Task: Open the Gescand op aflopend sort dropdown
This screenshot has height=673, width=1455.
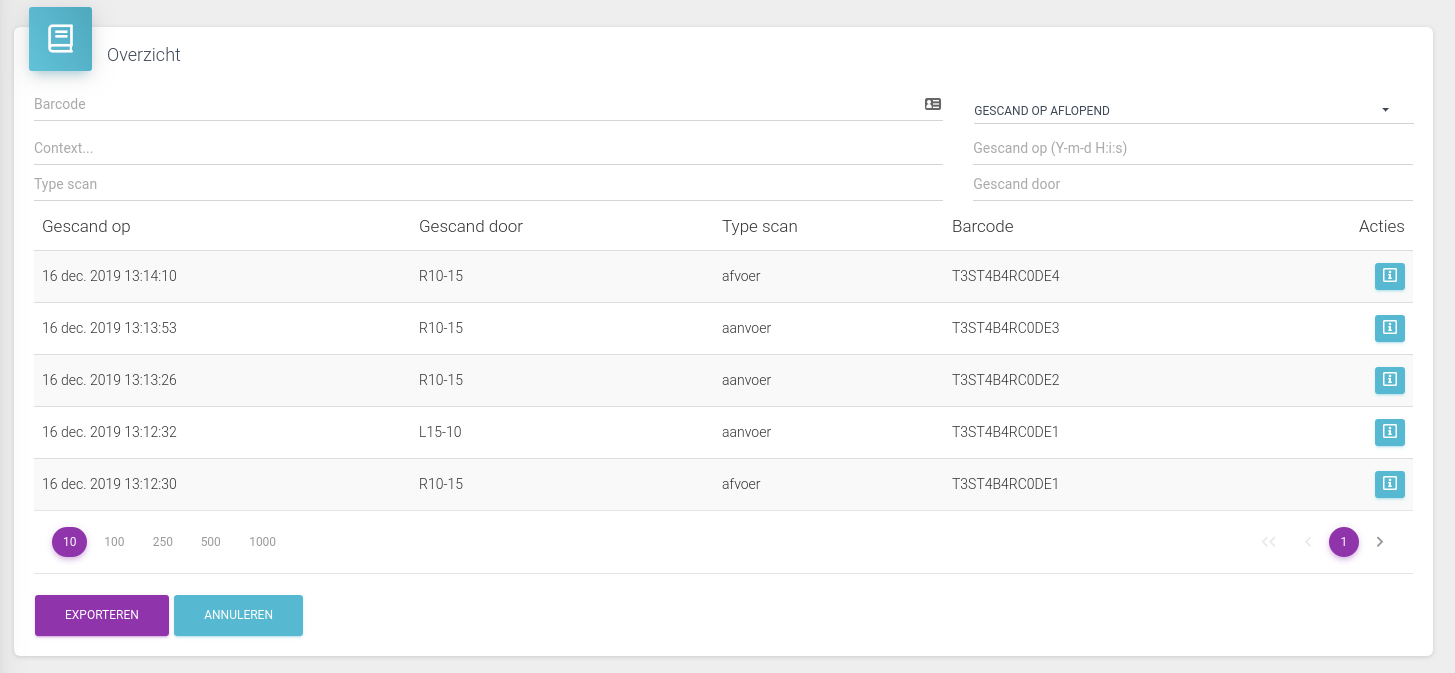Action: 1192,111
